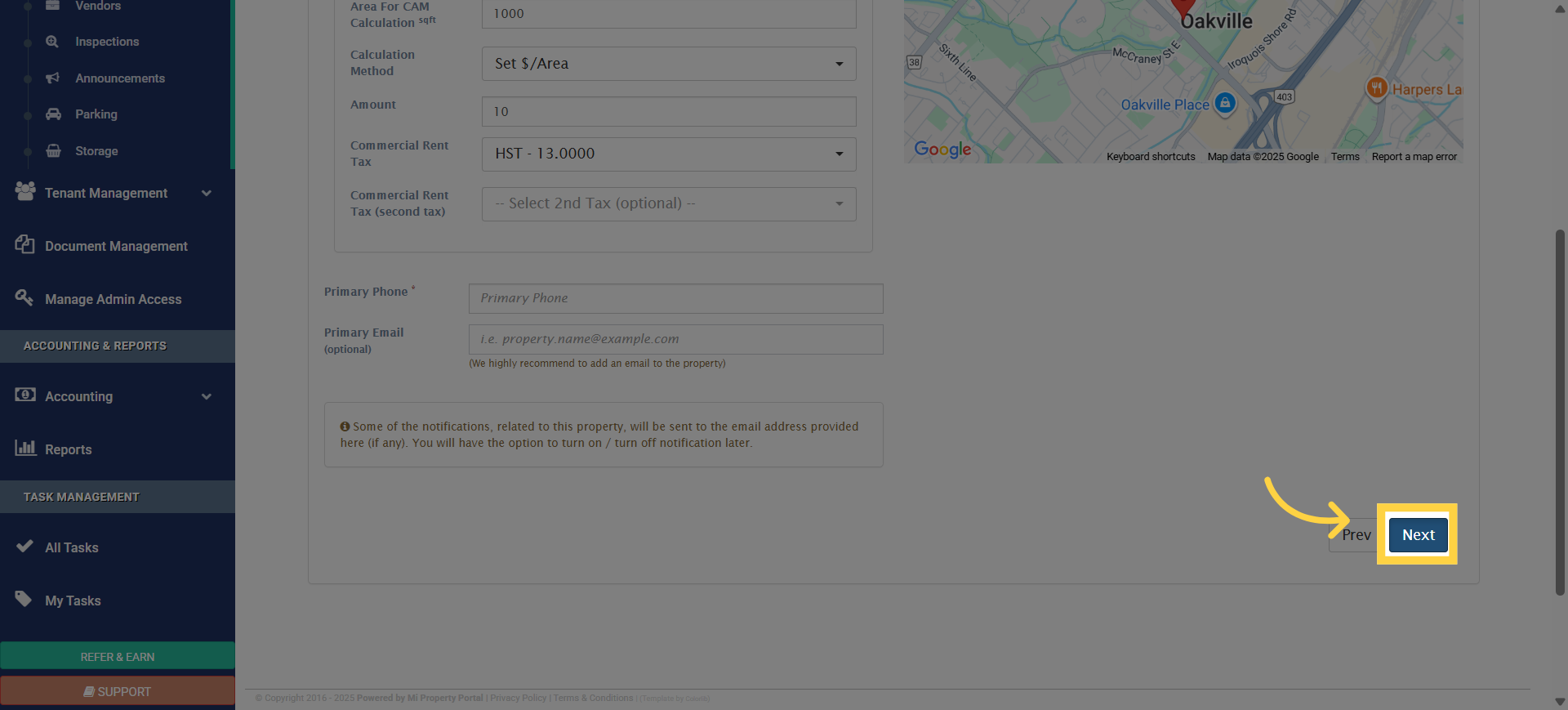Click the All Tasks checkmark icon

click(24, 546)
